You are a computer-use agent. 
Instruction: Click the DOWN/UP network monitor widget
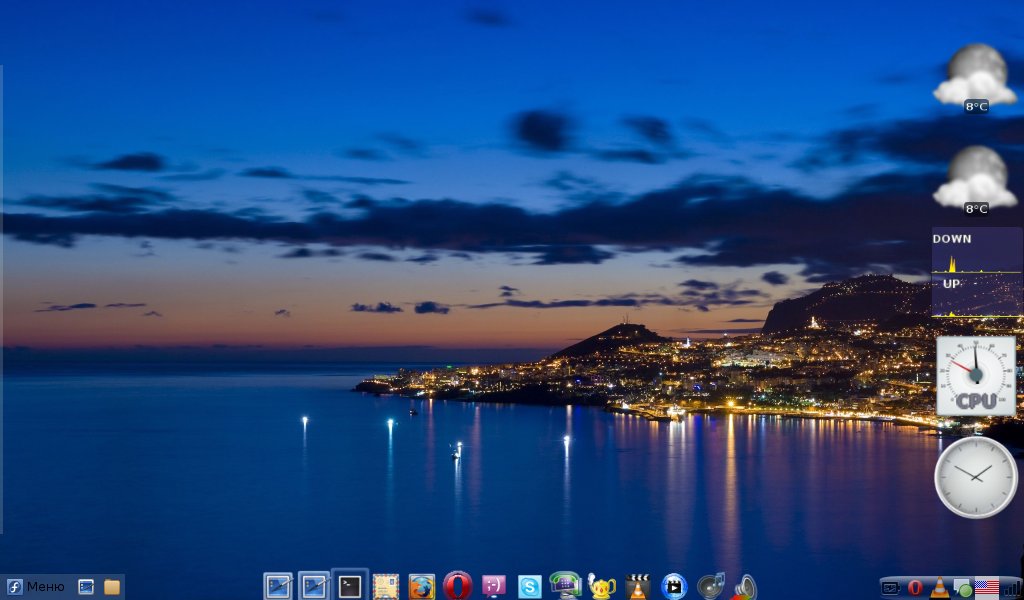[977, 272]
